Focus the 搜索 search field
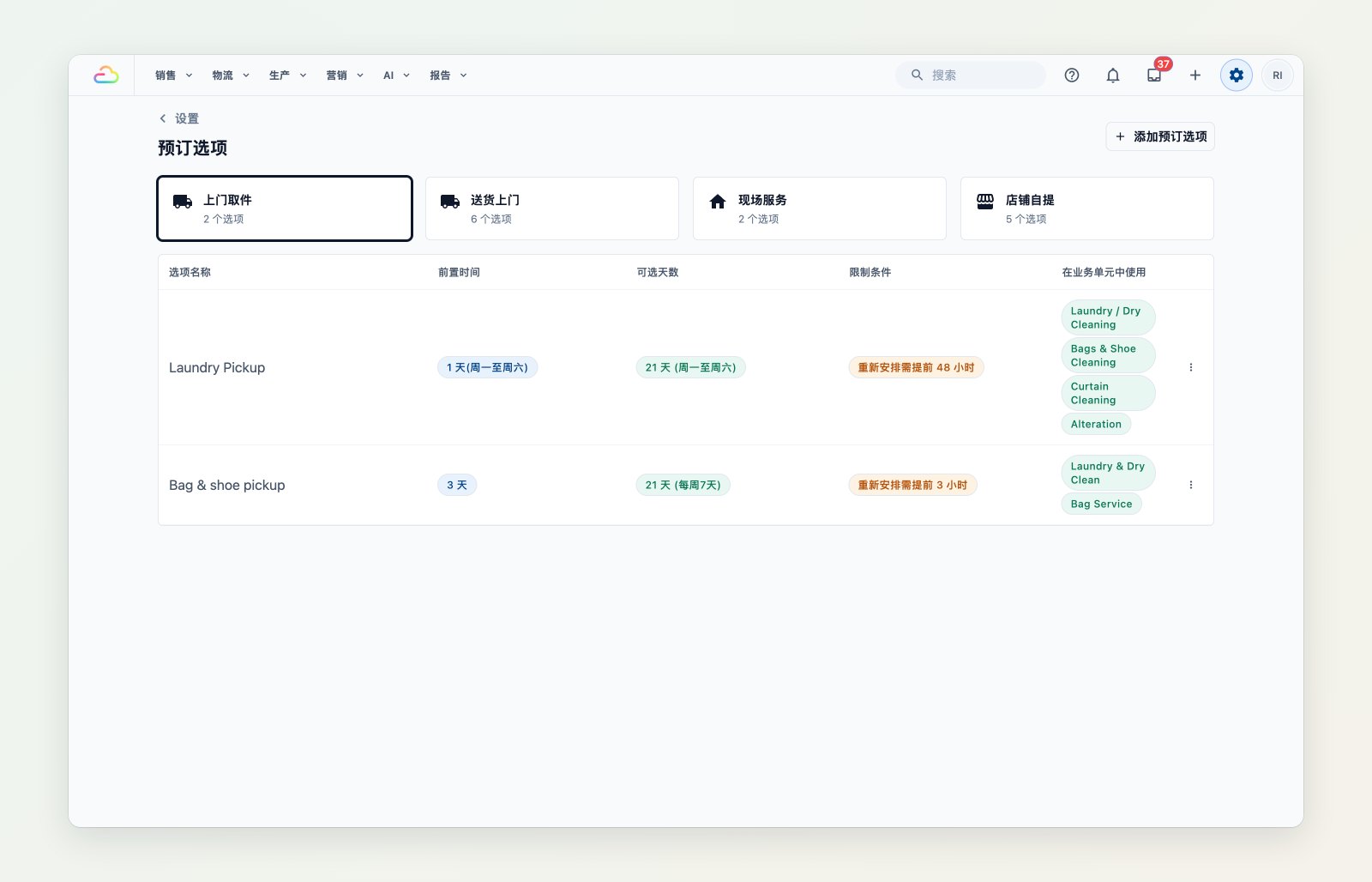 tap(971, 76)
